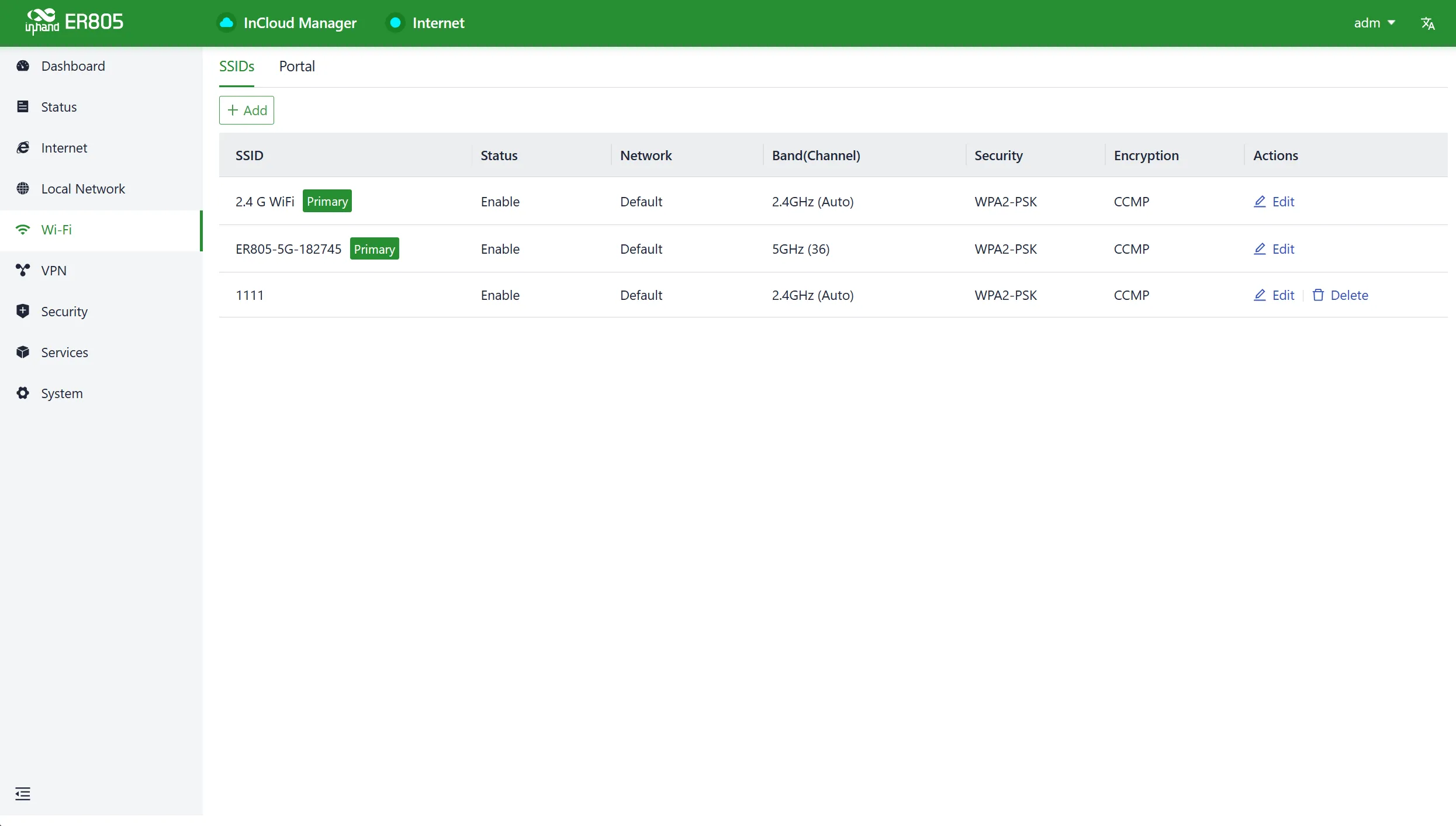The image size is (1456, 826).
Task: Click the ER805-5G-182745 SSID name
Action: point(288,248)
